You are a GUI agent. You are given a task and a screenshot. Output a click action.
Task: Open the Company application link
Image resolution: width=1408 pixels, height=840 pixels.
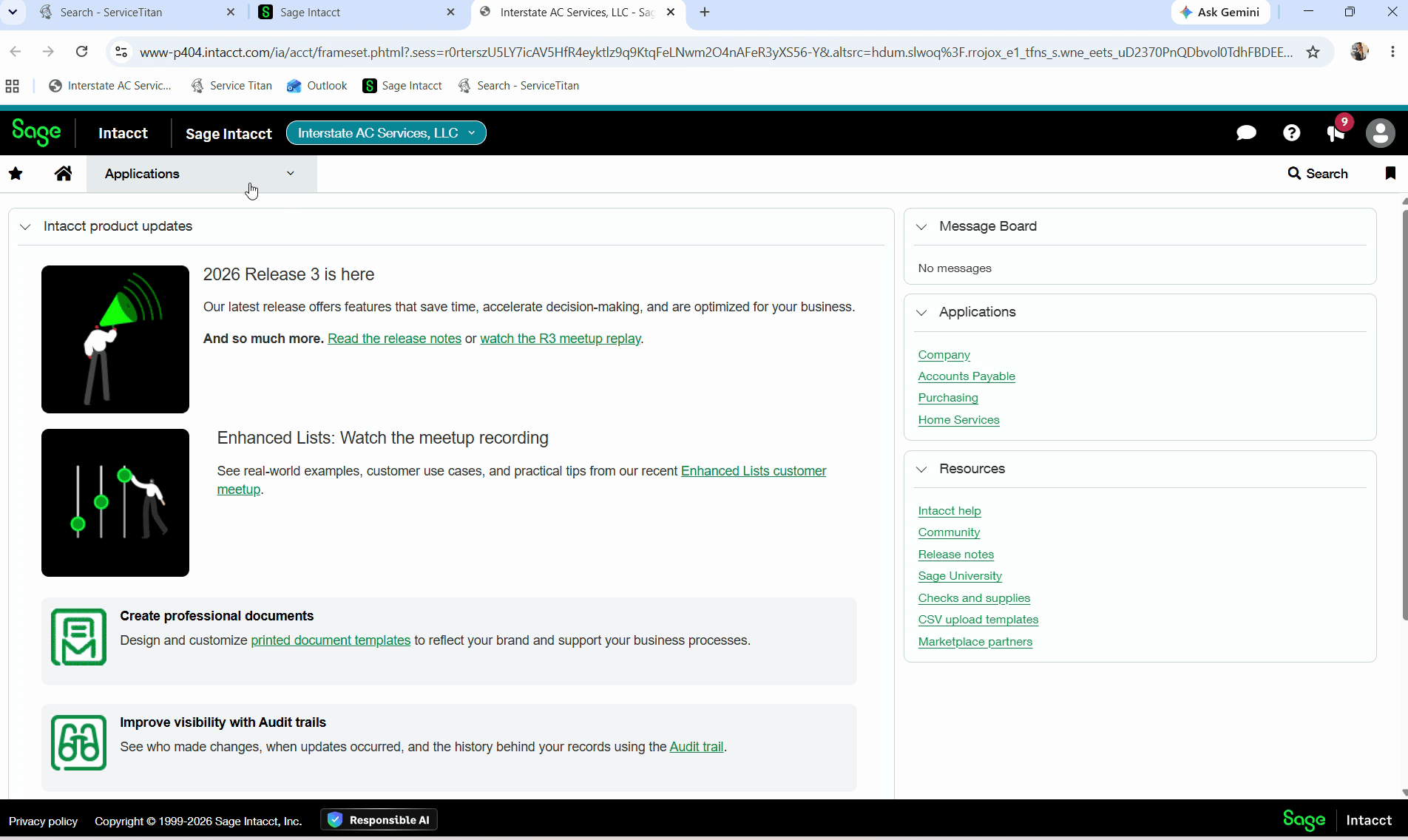coord(944,355)
